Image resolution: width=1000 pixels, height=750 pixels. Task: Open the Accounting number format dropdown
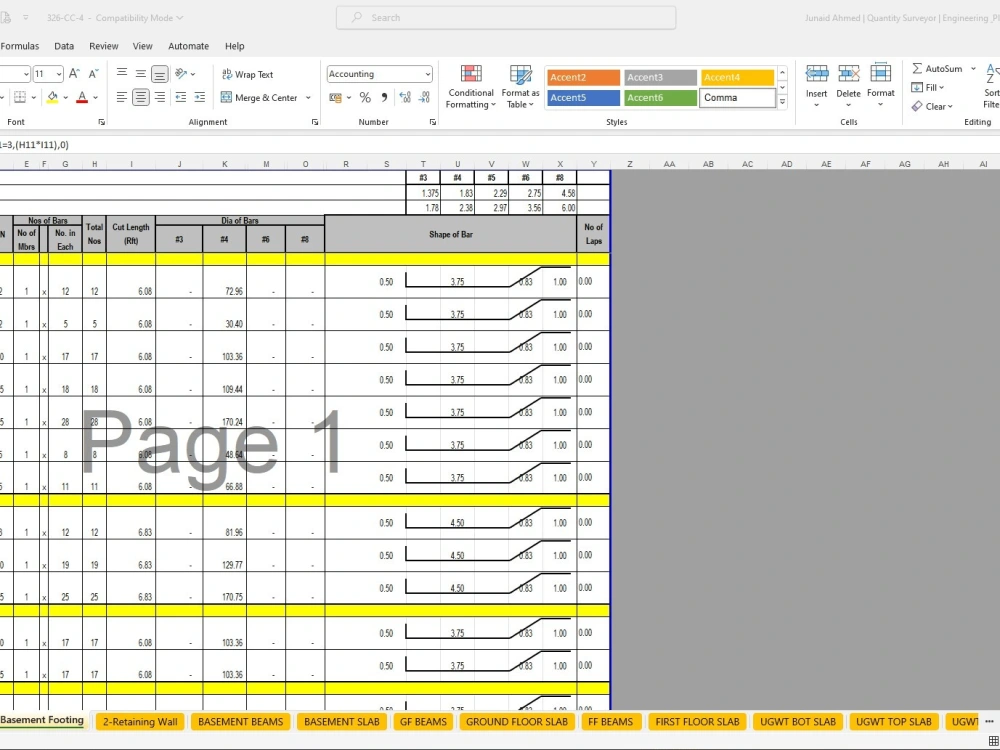[x=427, y=73]
